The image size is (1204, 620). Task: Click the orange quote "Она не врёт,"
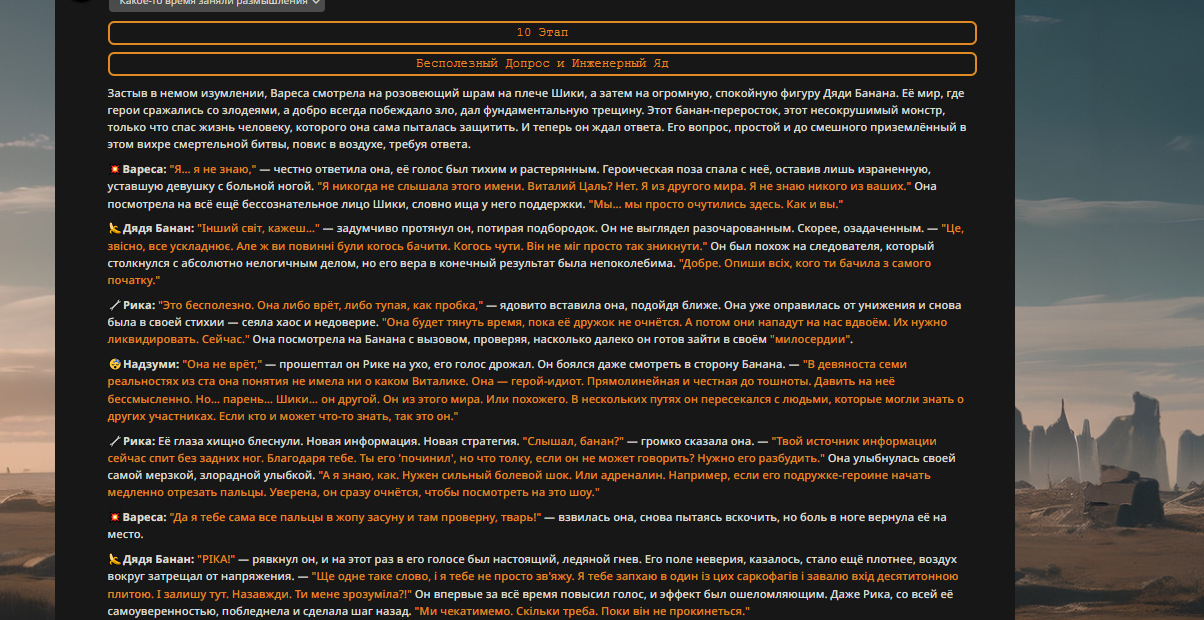222,364
